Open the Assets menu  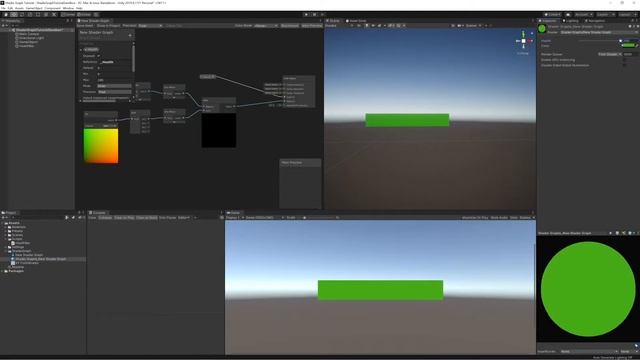click(x=19, y=8)
